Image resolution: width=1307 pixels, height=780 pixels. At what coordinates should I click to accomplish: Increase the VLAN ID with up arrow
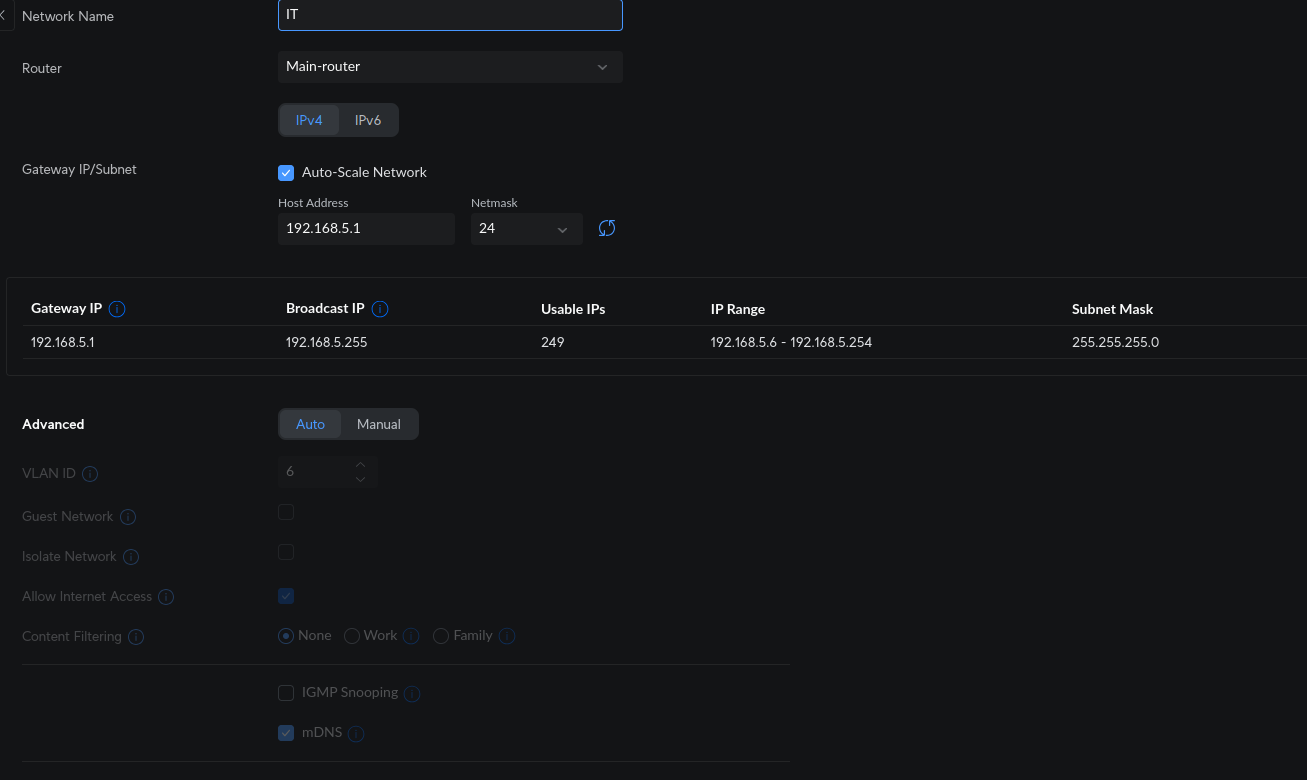tap(361, 464)
